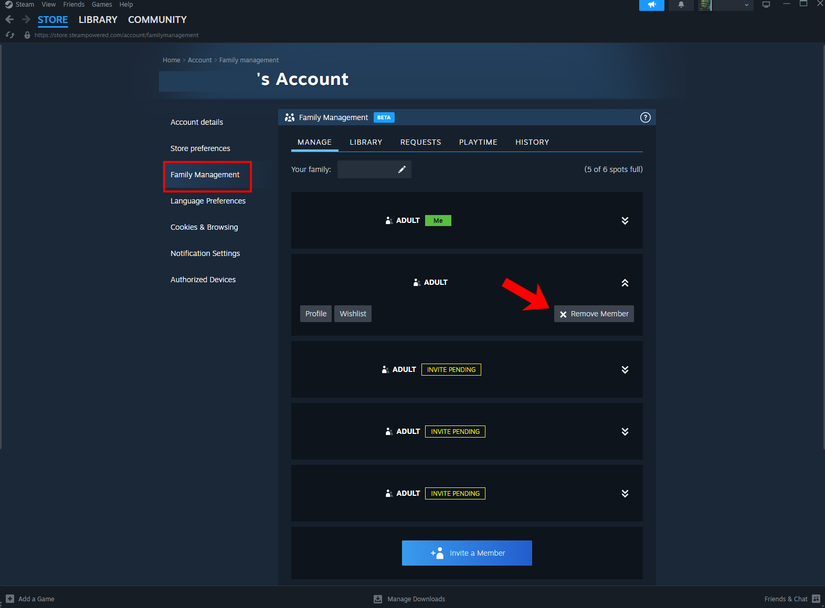Click Invite a Member button

(x=467, y=553)
